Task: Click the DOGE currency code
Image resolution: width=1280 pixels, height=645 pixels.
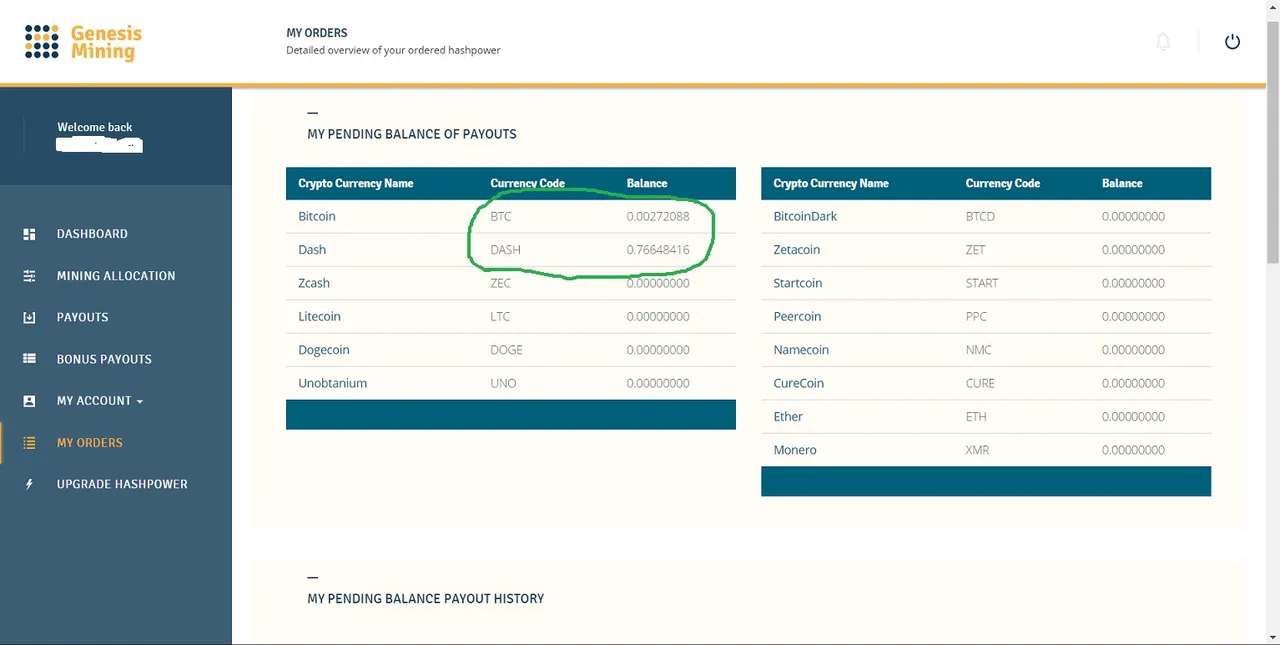Action: tap(506, 350)
